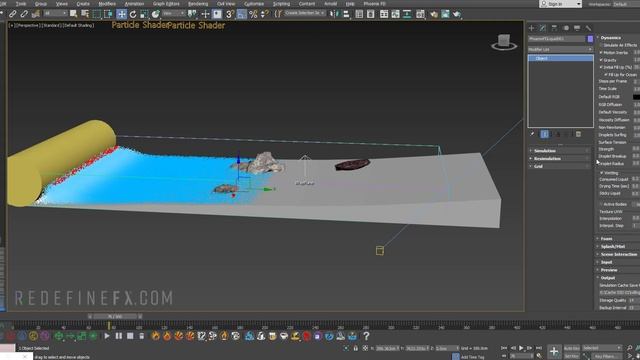Click the first orange fire preset icon

tap(156, 336)
